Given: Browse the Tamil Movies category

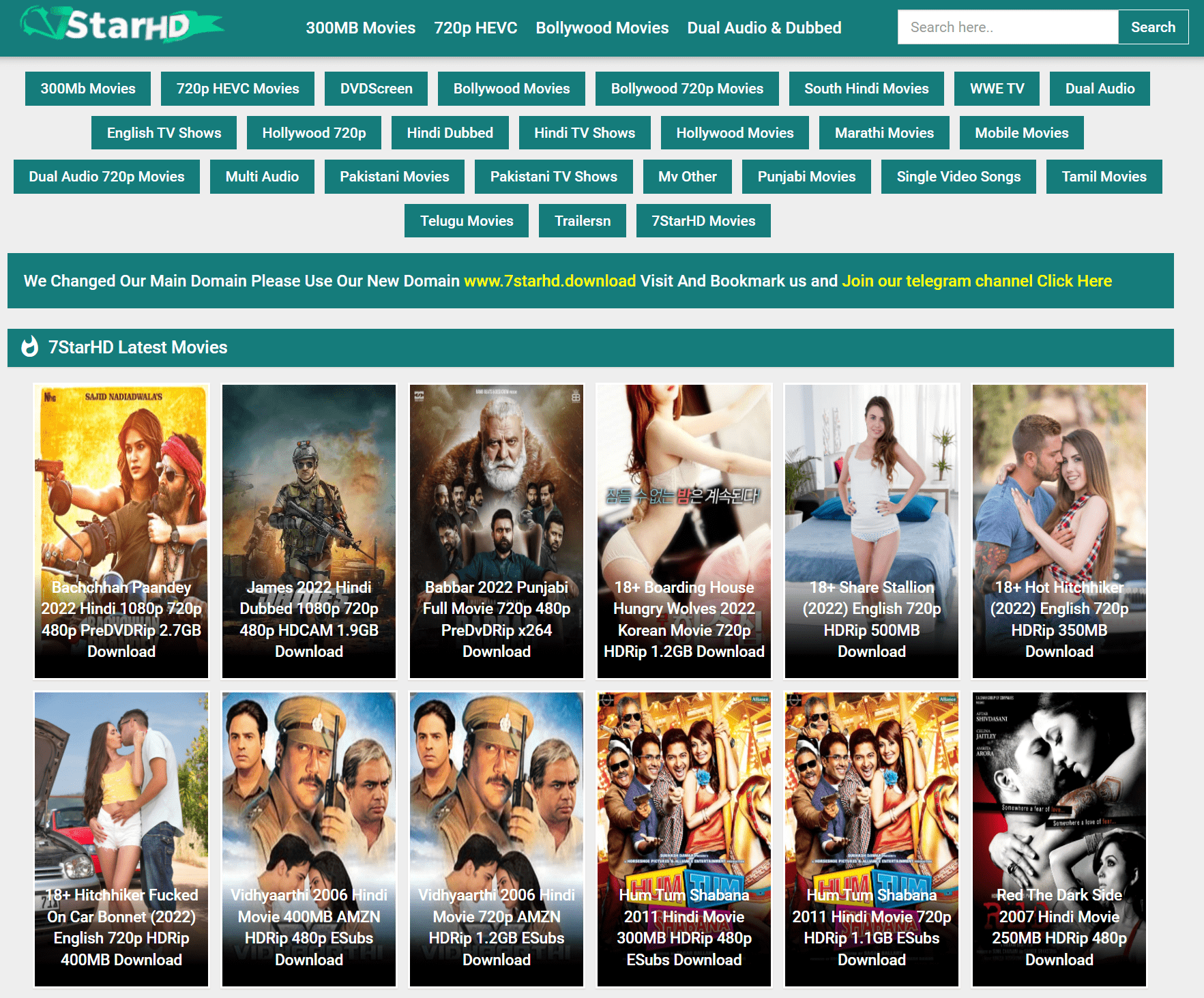Looking at the screenshot, I should (1104, 177).
